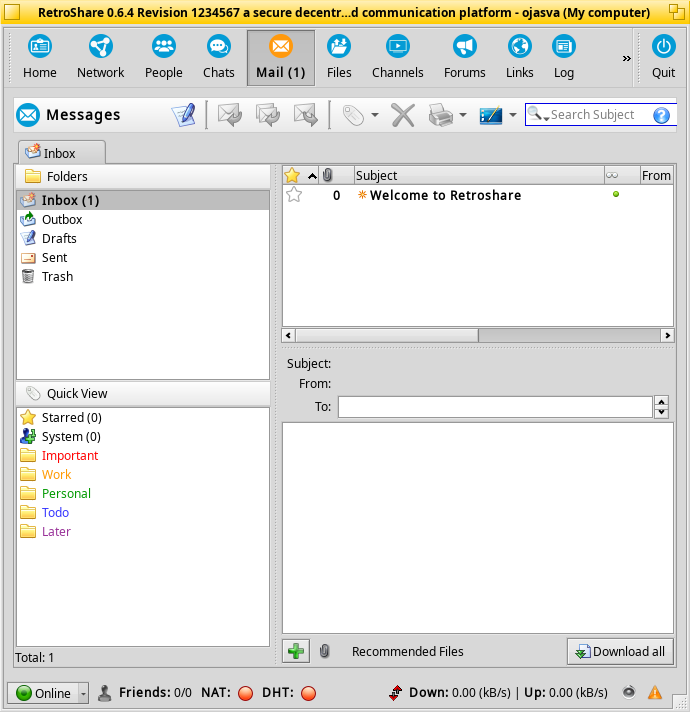Select the blue Todo tag
Image resolution: width=690 pixels, height=712 pixels.
pos(143,513)
